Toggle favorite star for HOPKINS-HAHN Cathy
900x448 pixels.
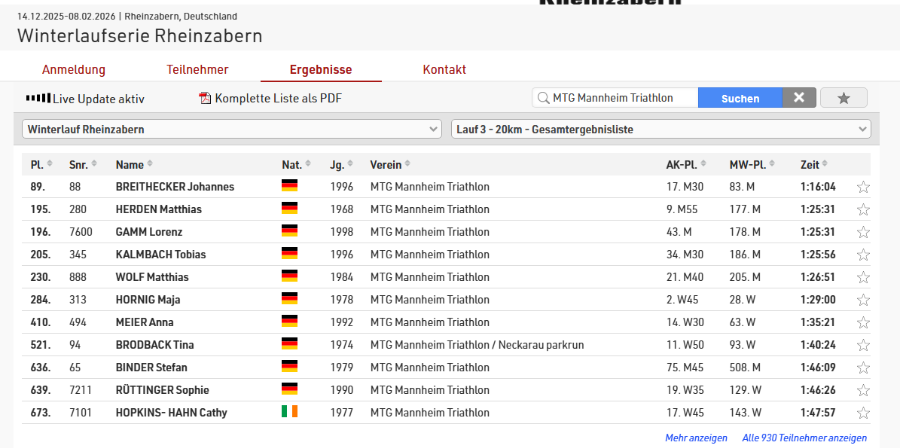[863, 413]
